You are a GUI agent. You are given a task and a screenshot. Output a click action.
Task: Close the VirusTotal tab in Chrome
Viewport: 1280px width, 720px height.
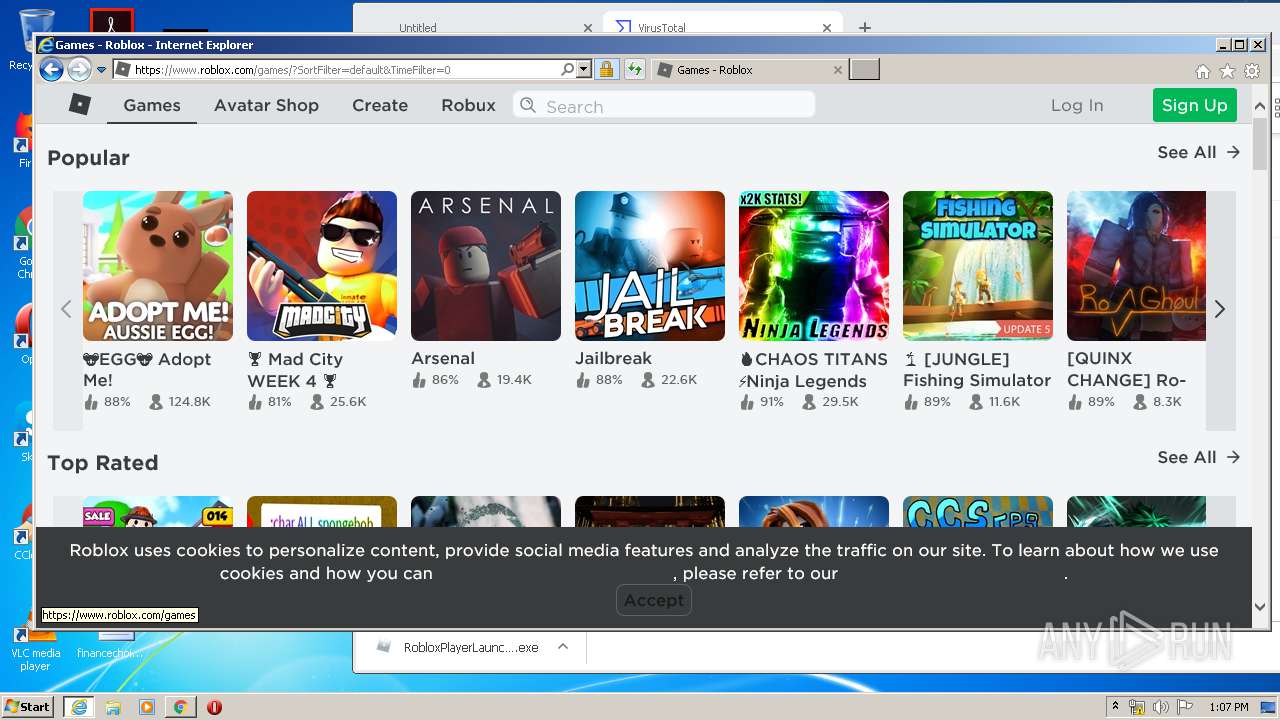827,28
